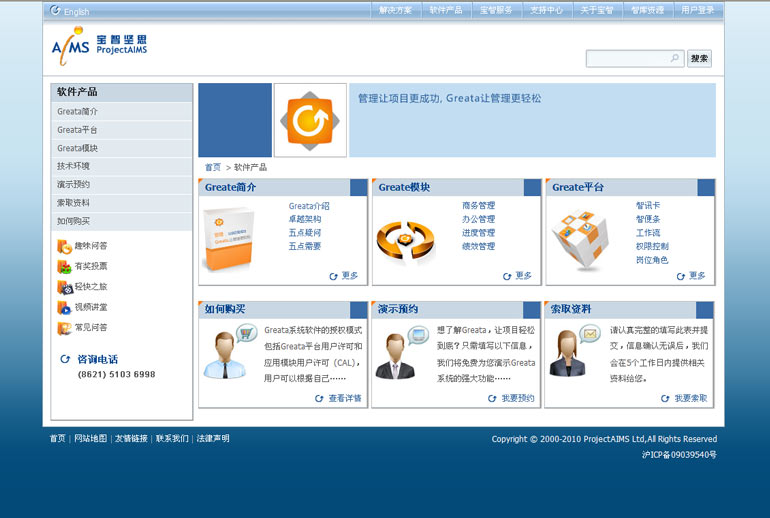Open the 用户登录 top menu
The height and width of the screenshot is (518, 770).
tap(698, 10)
